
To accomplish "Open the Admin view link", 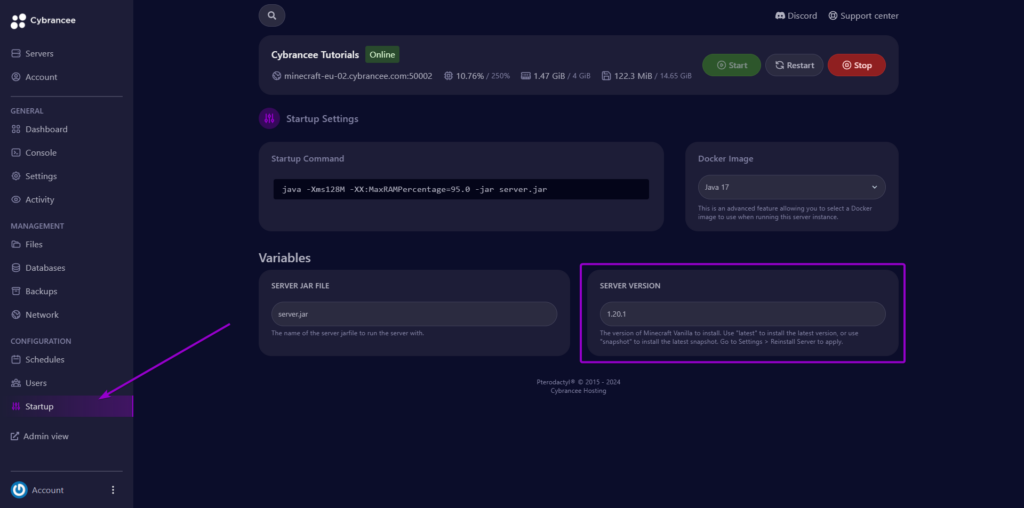I will pyautogui.click(x=39, y=436).
